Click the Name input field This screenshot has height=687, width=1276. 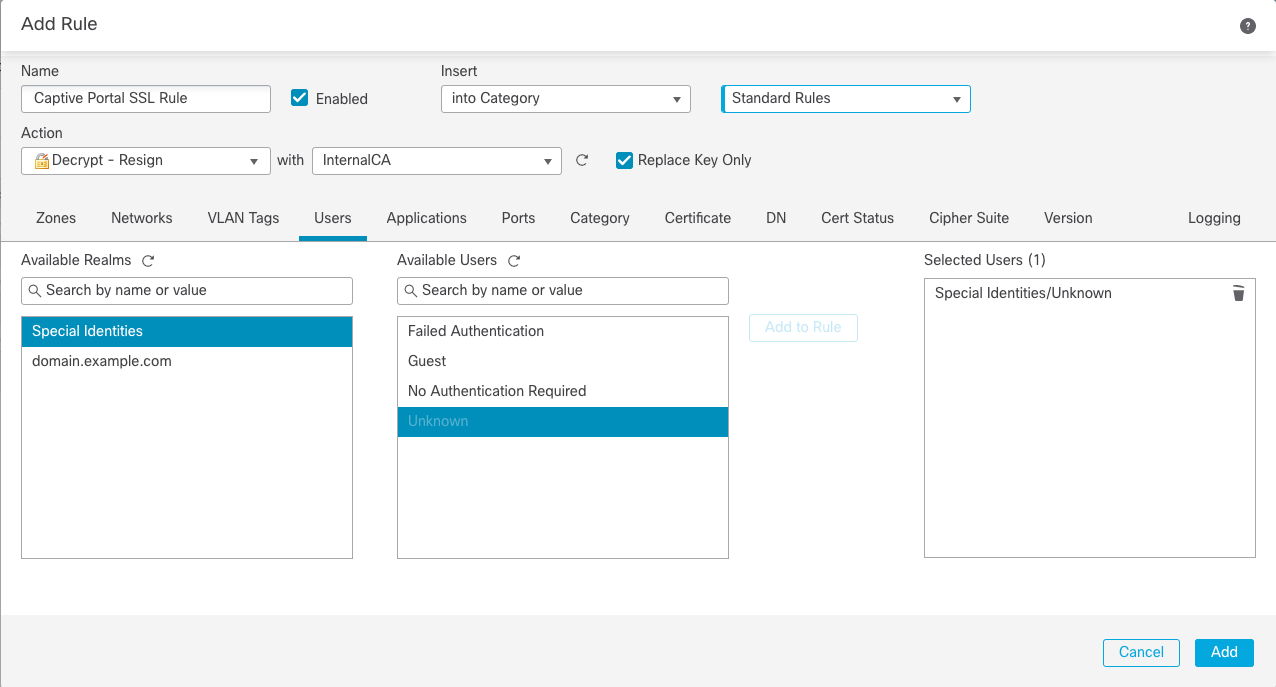(145, 99)
